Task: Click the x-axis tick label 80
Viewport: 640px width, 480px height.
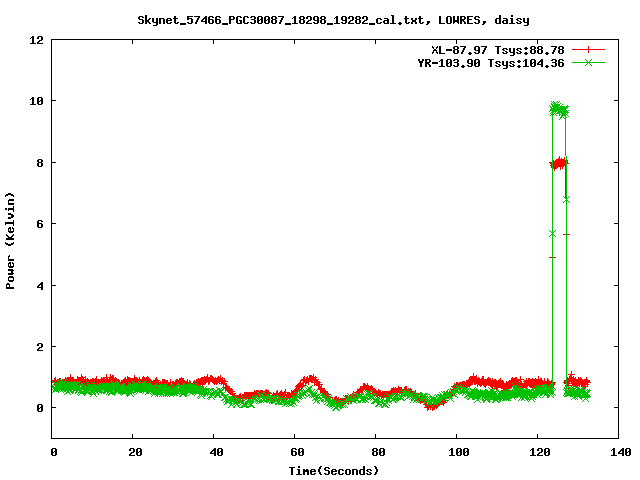Action: click(378, 452)
